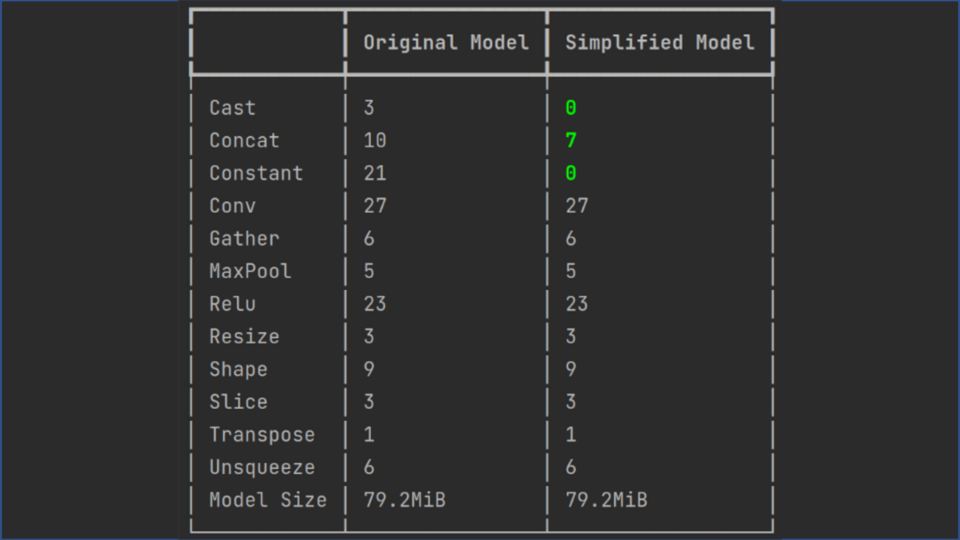
Task: Click the Original Model value 21 for Constant
Action: point(375,173)
